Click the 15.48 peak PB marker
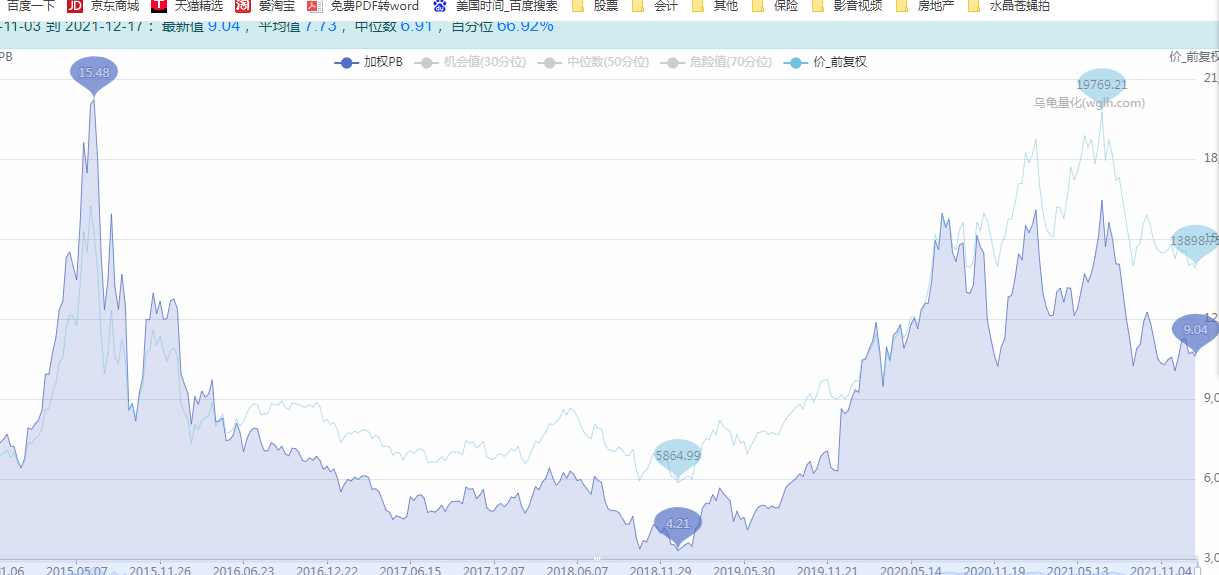1219x575 pixels. click(94, 73)
